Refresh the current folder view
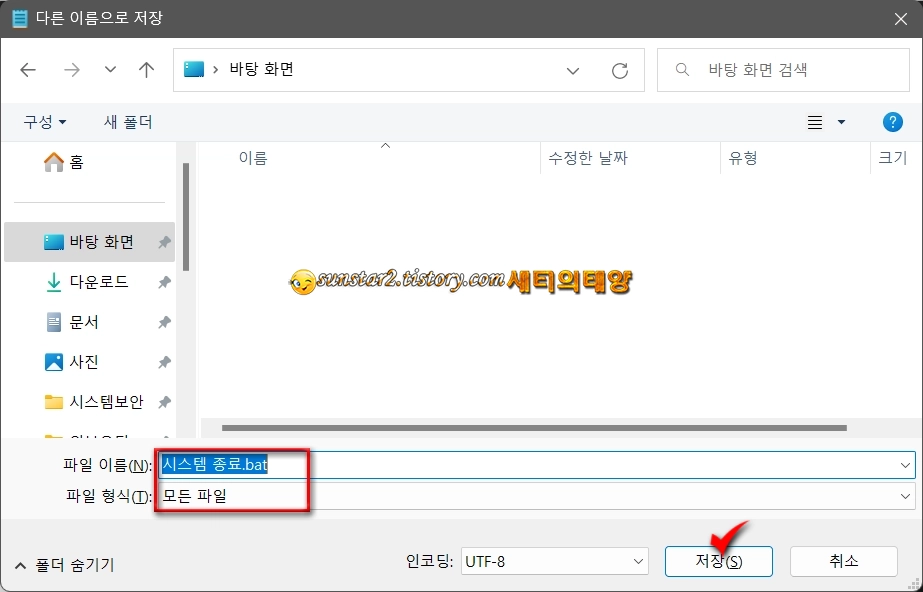923x592 pixels. 619,70
